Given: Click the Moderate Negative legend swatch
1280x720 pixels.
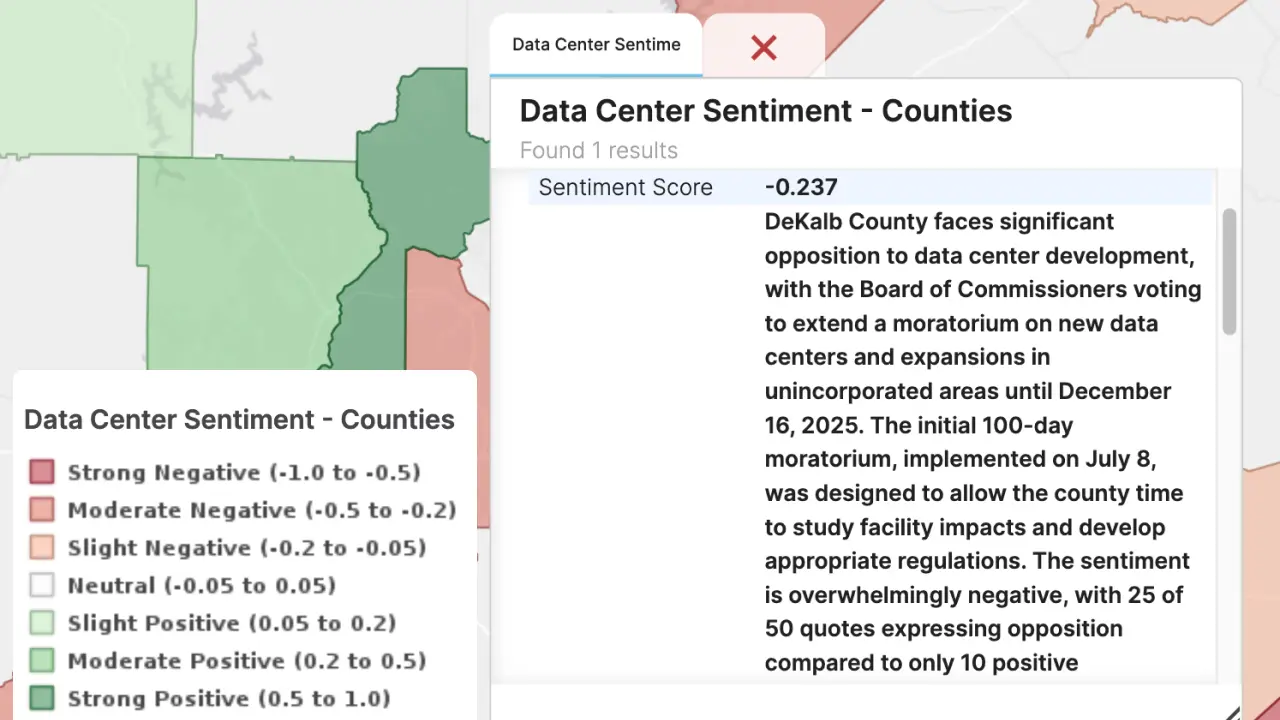Looking at the screenshot, I should 41,510.
